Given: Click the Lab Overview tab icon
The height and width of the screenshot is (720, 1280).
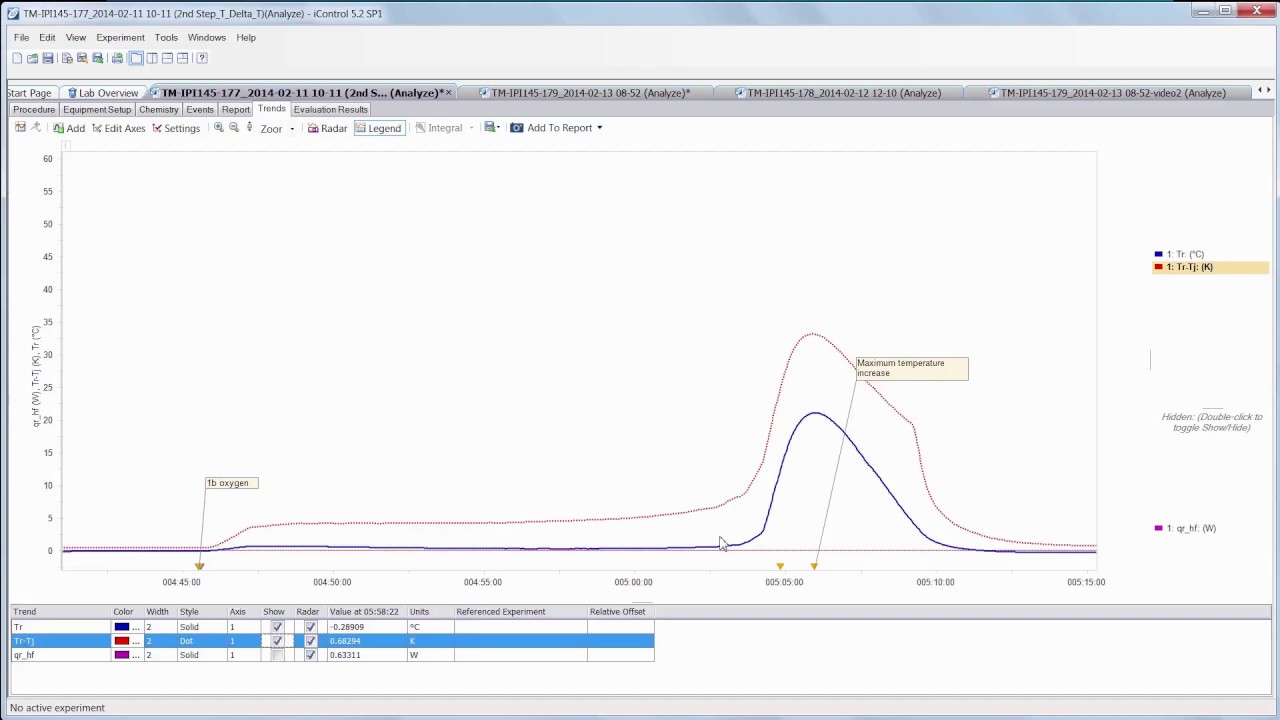Looking at the screenshot, I should tap(72, 93).
